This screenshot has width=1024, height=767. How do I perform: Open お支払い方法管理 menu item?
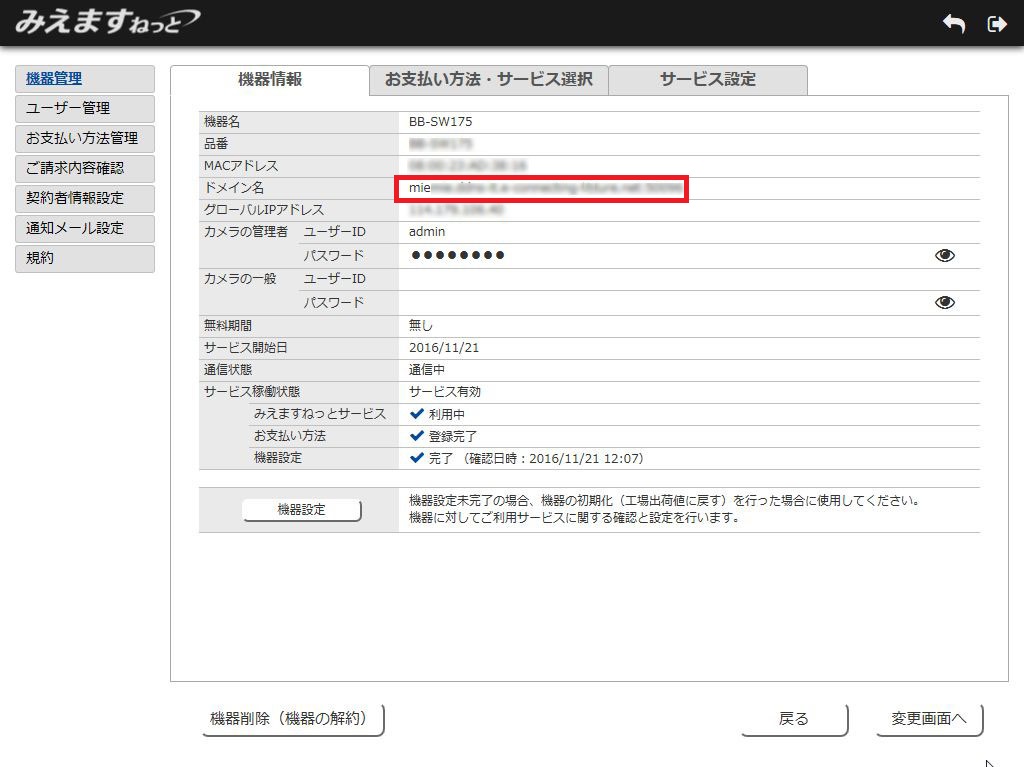[x=85, y=139]
